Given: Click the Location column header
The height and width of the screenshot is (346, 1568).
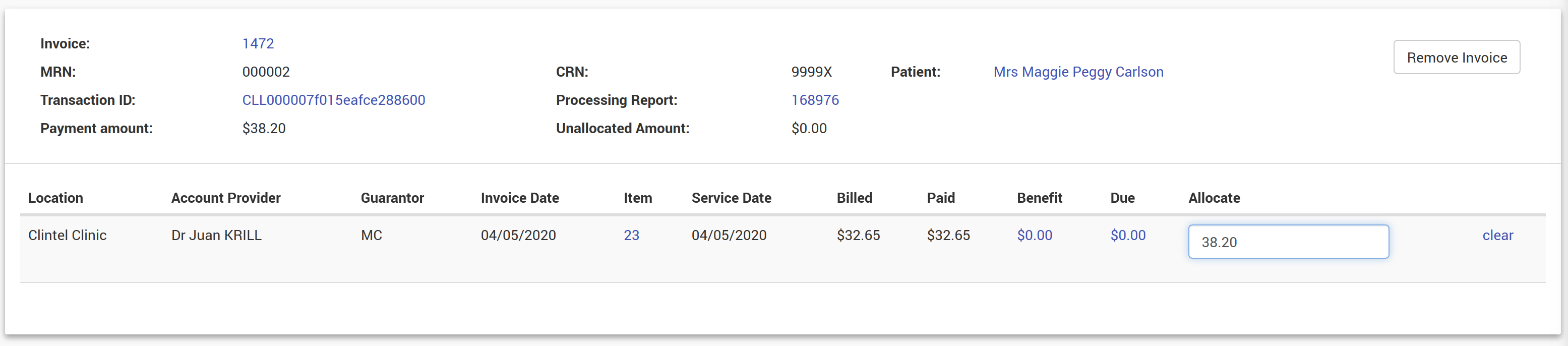Looking at the screenshot, I should click(x=55, y=198).
